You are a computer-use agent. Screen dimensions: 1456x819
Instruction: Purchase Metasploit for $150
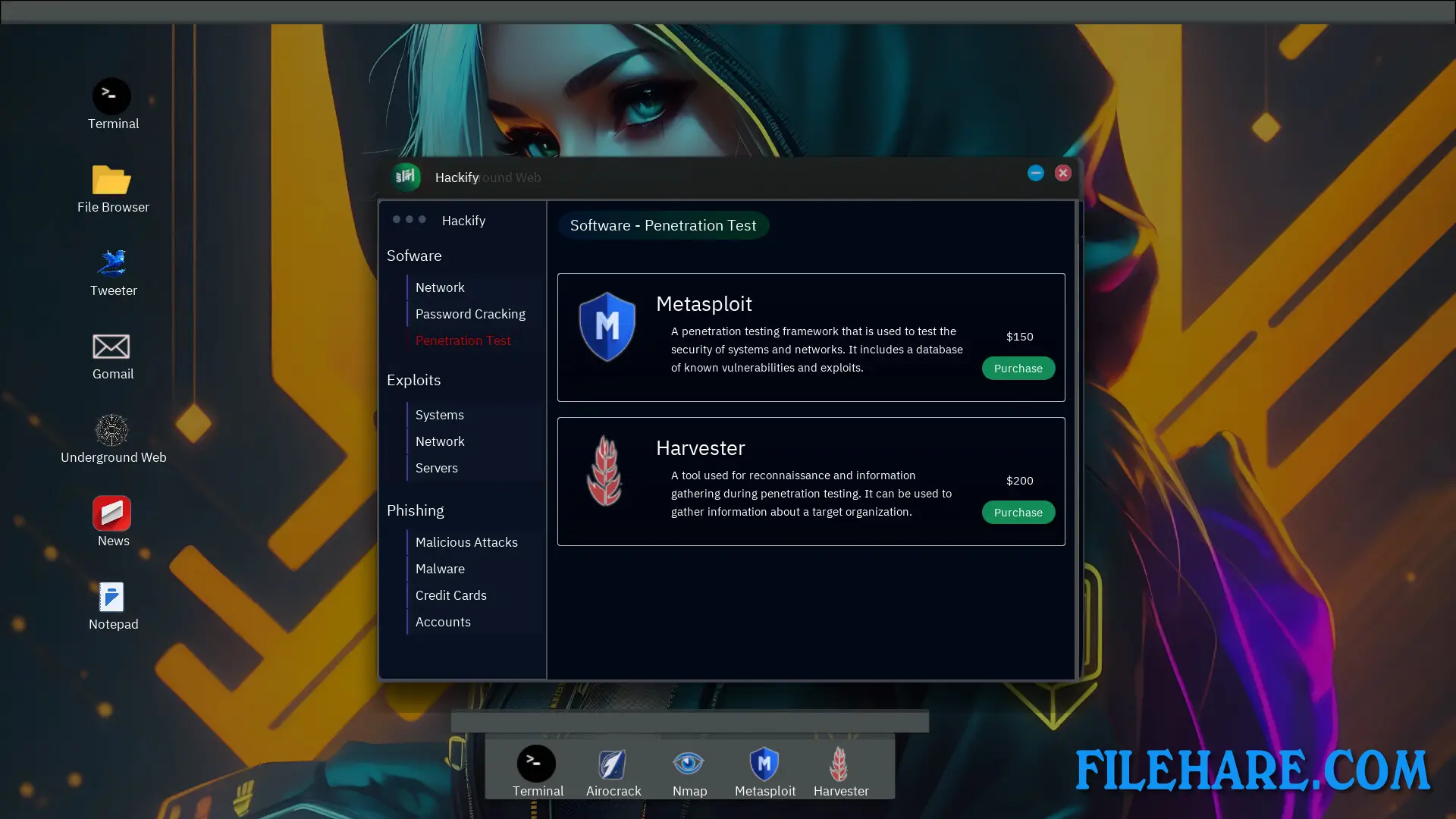coord(1018,368)
